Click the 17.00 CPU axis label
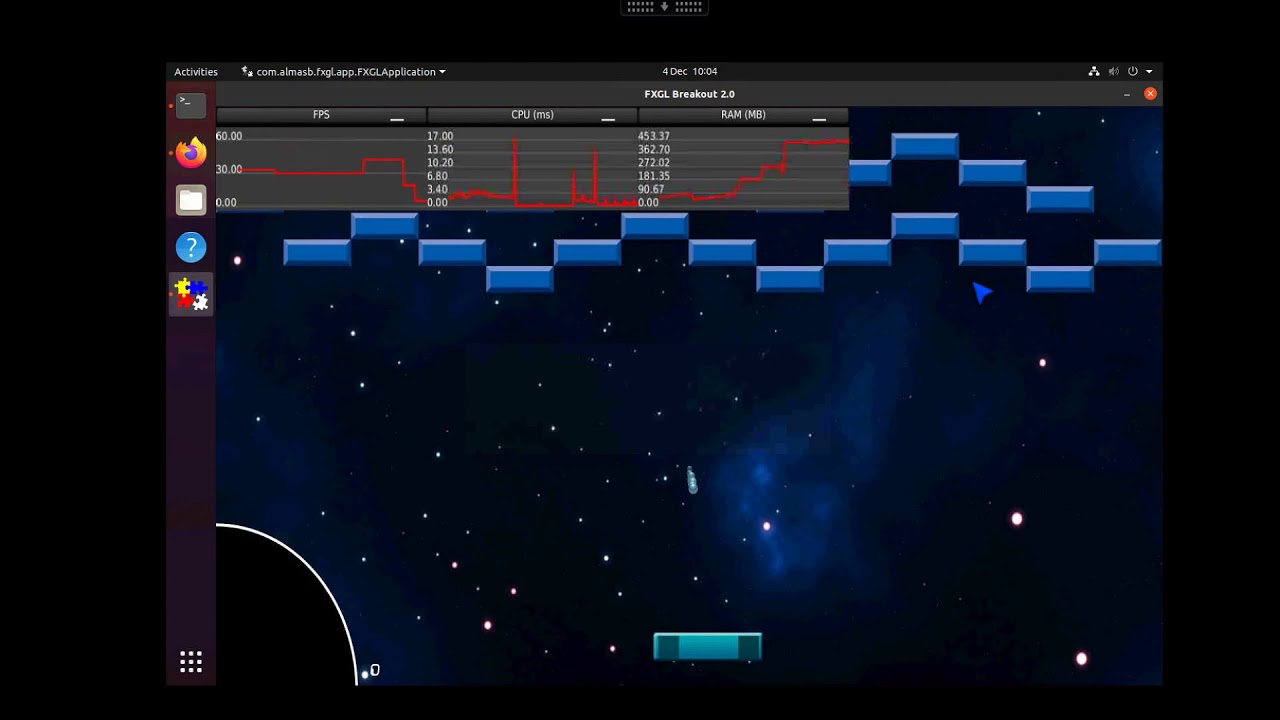1280x720 pixels. [440, 136]
